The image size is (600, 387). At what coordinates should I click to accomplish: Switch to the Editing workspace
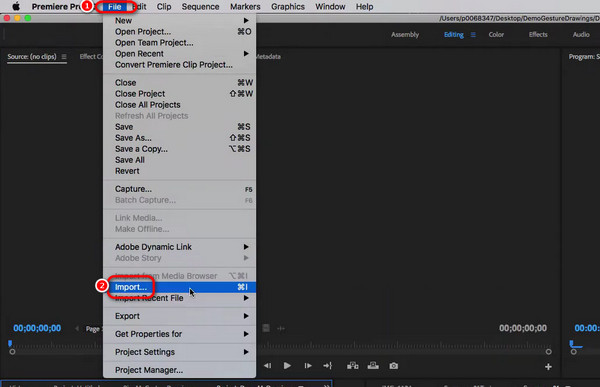coord(453,34)
